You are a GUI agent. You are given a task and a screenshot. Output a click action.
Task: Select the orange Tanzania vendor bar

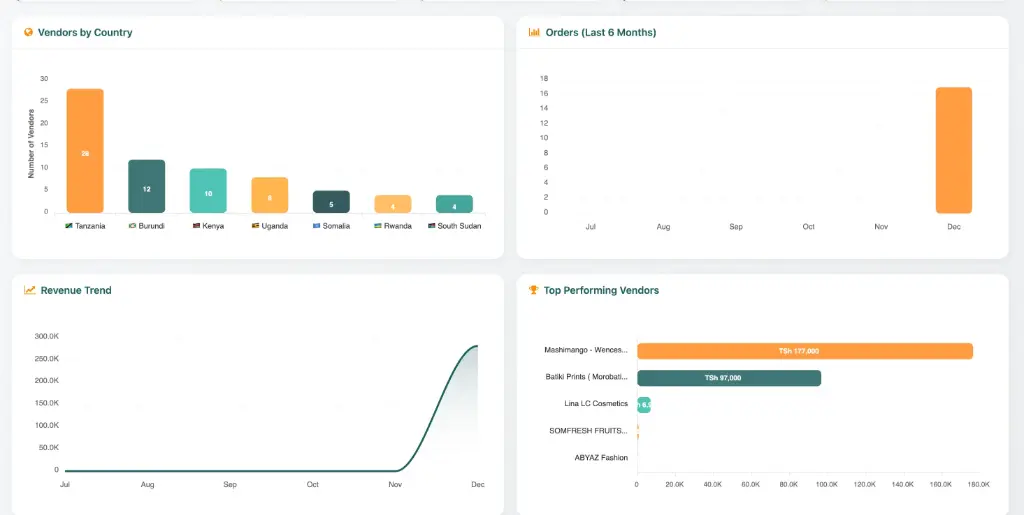point(85,150)
